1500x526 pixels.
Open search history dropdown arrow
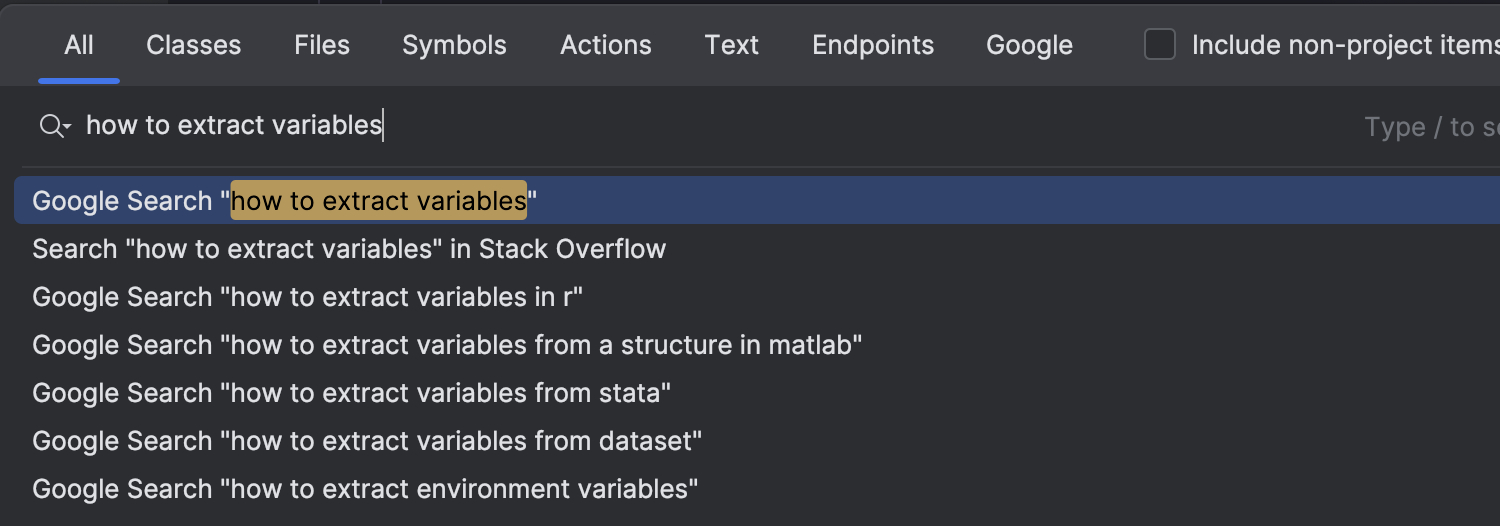click(67, 128)
